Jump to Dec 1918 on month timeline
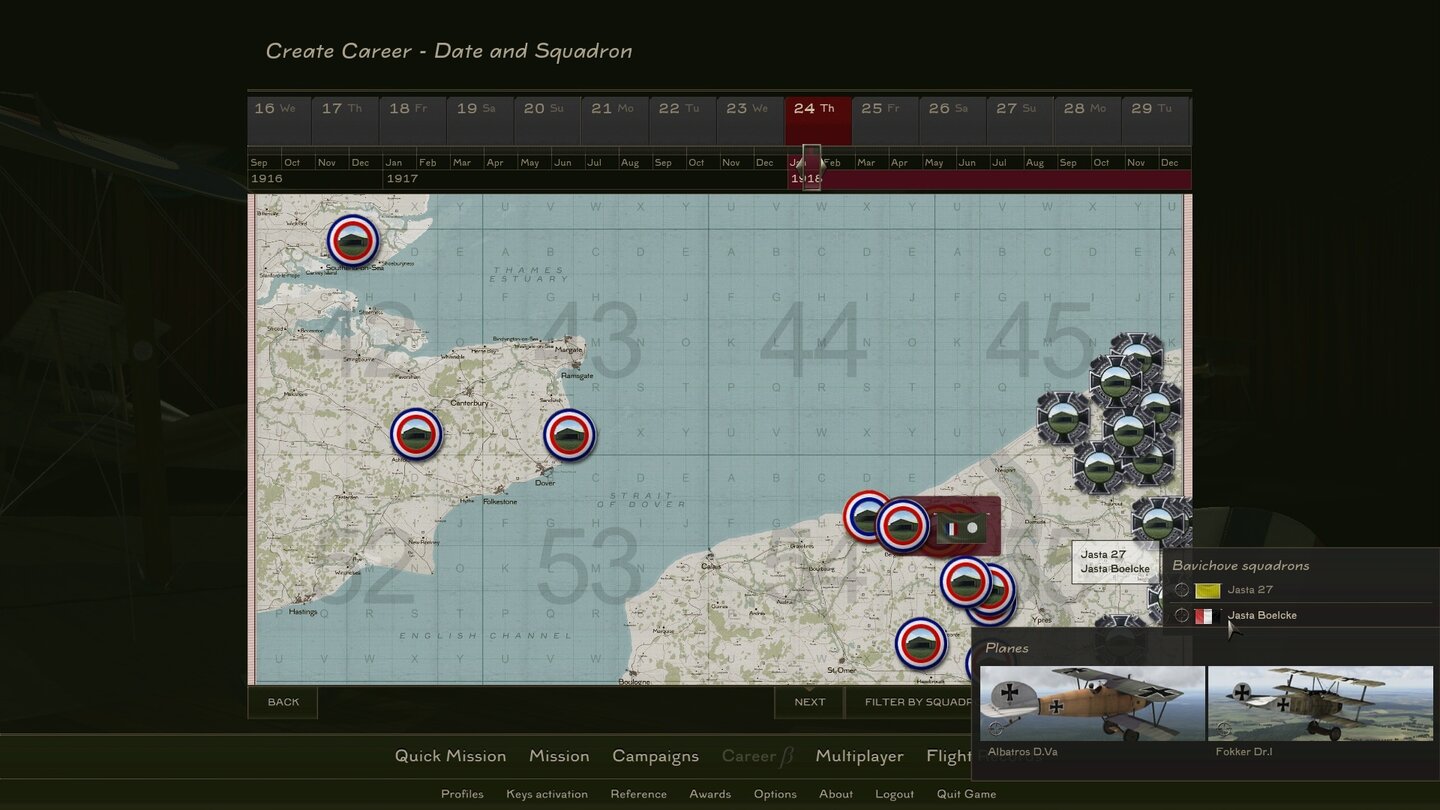The width and height of the screenshot is (1440, 810). click(1169, 162)
